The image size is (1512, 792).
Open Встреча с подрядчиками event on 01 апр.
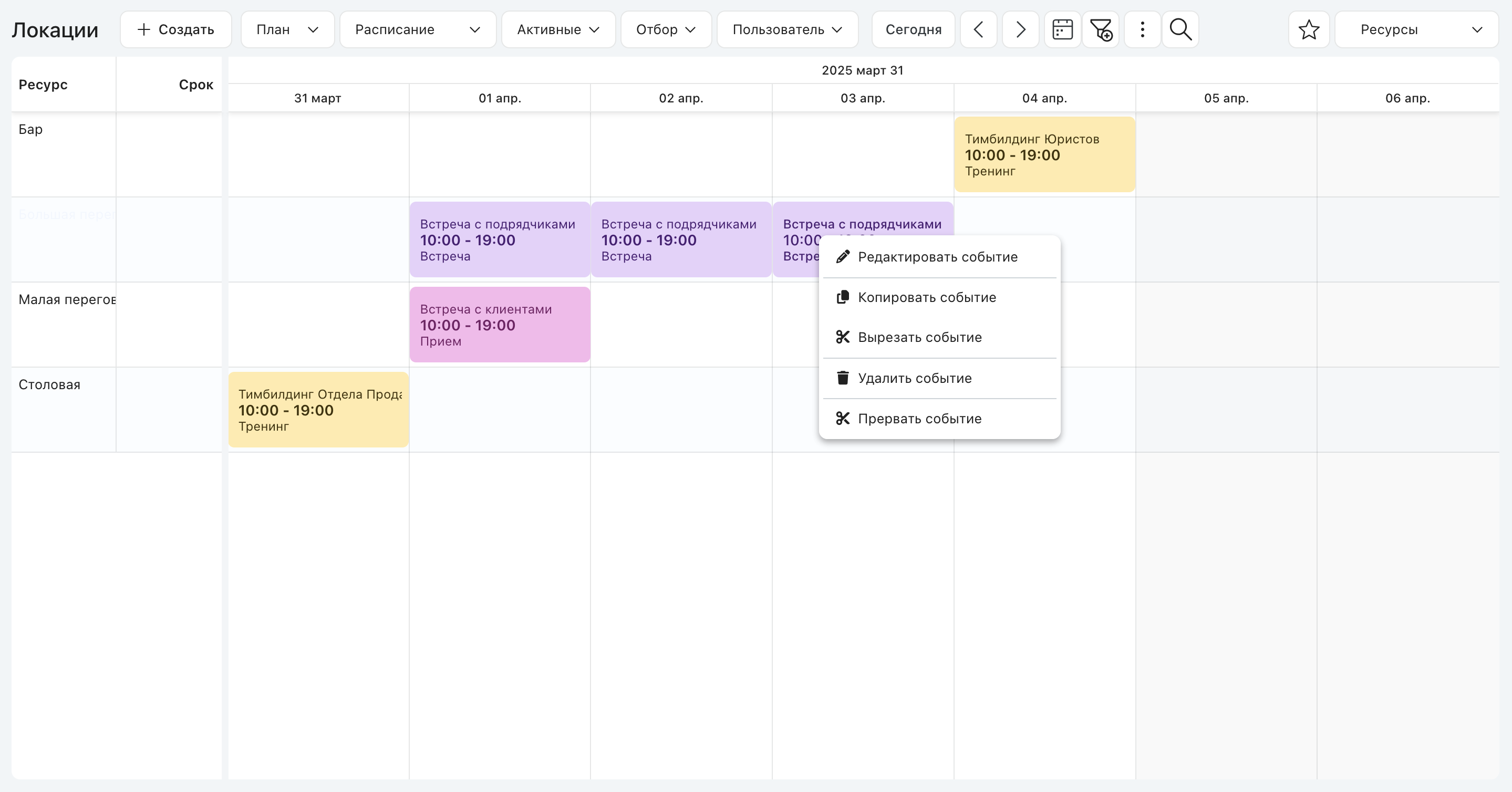tap(500, 239)
